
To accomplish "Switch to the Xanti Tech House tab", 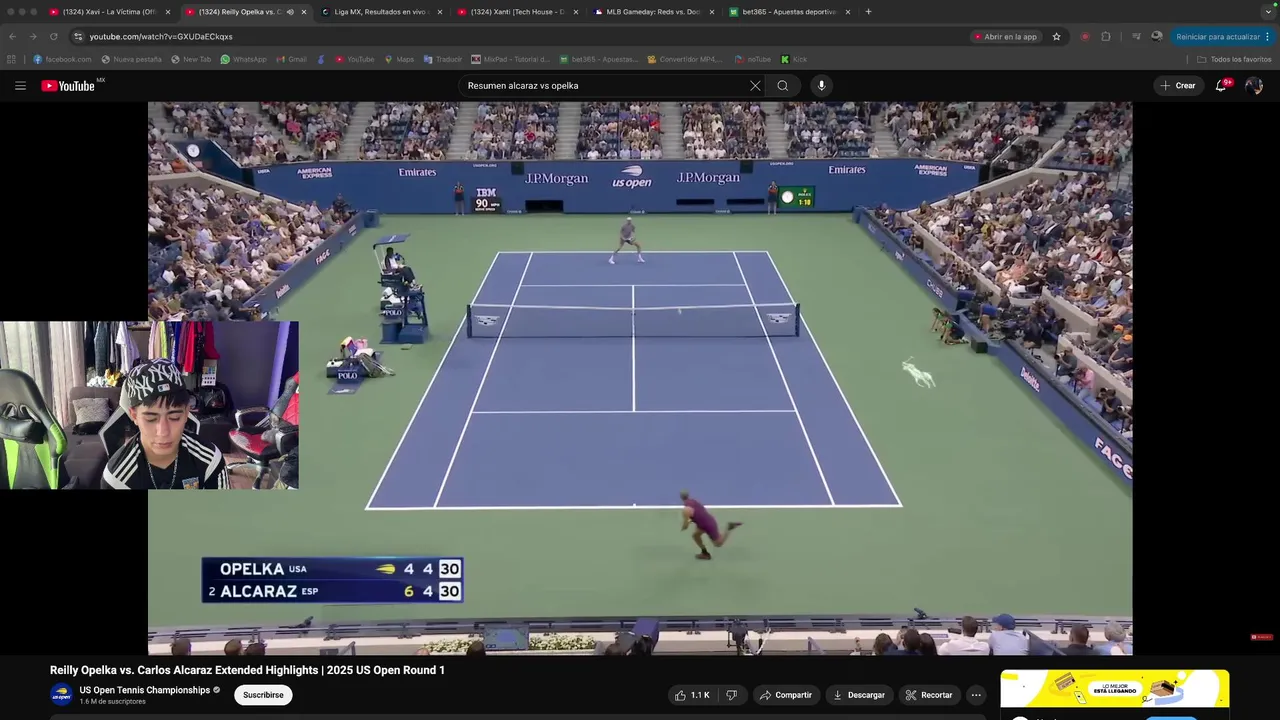I will coord(517,12).
